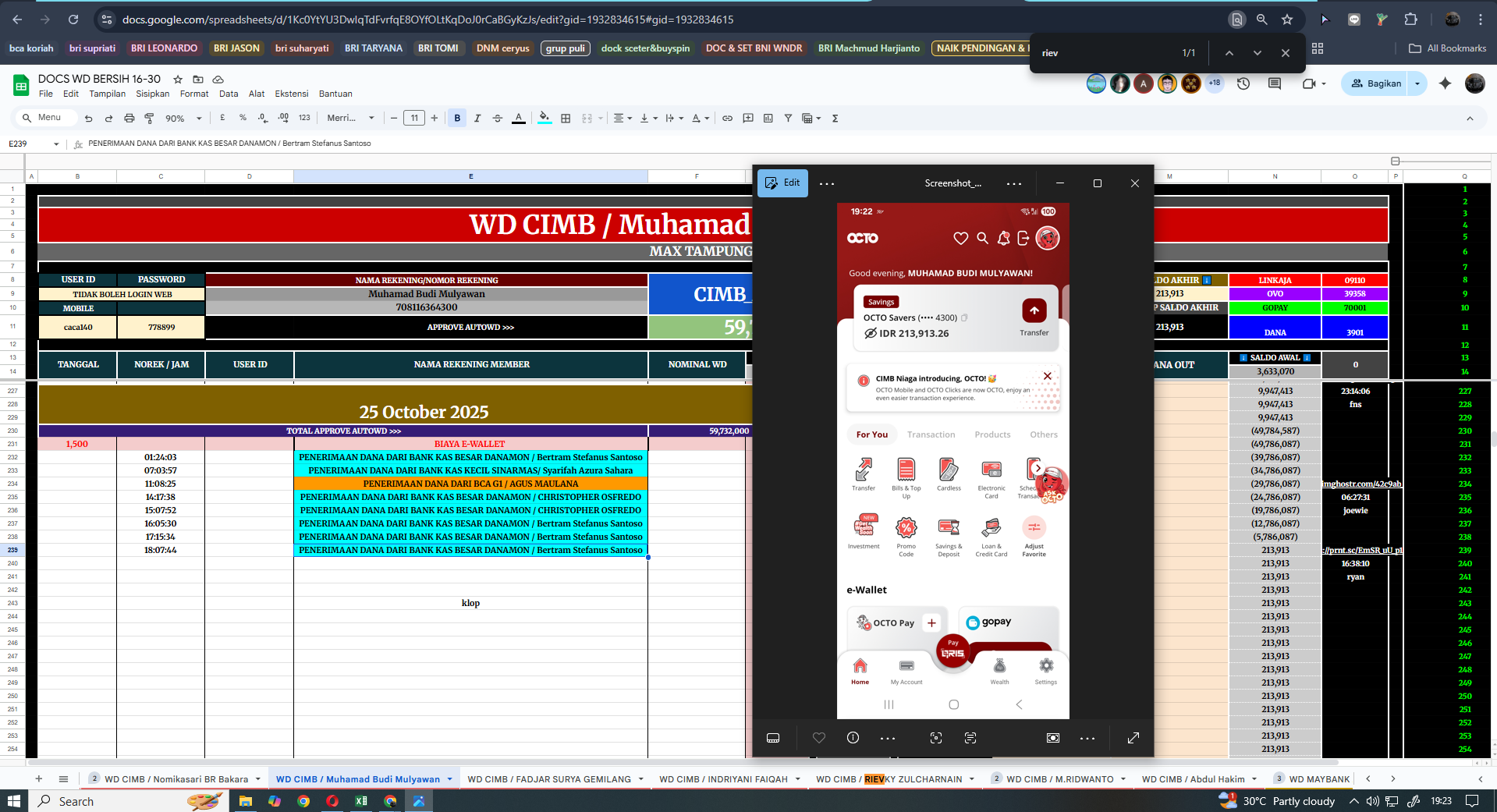
Task: Click the Edit button in Photos viewer
Action: click(x=782, y=183)
